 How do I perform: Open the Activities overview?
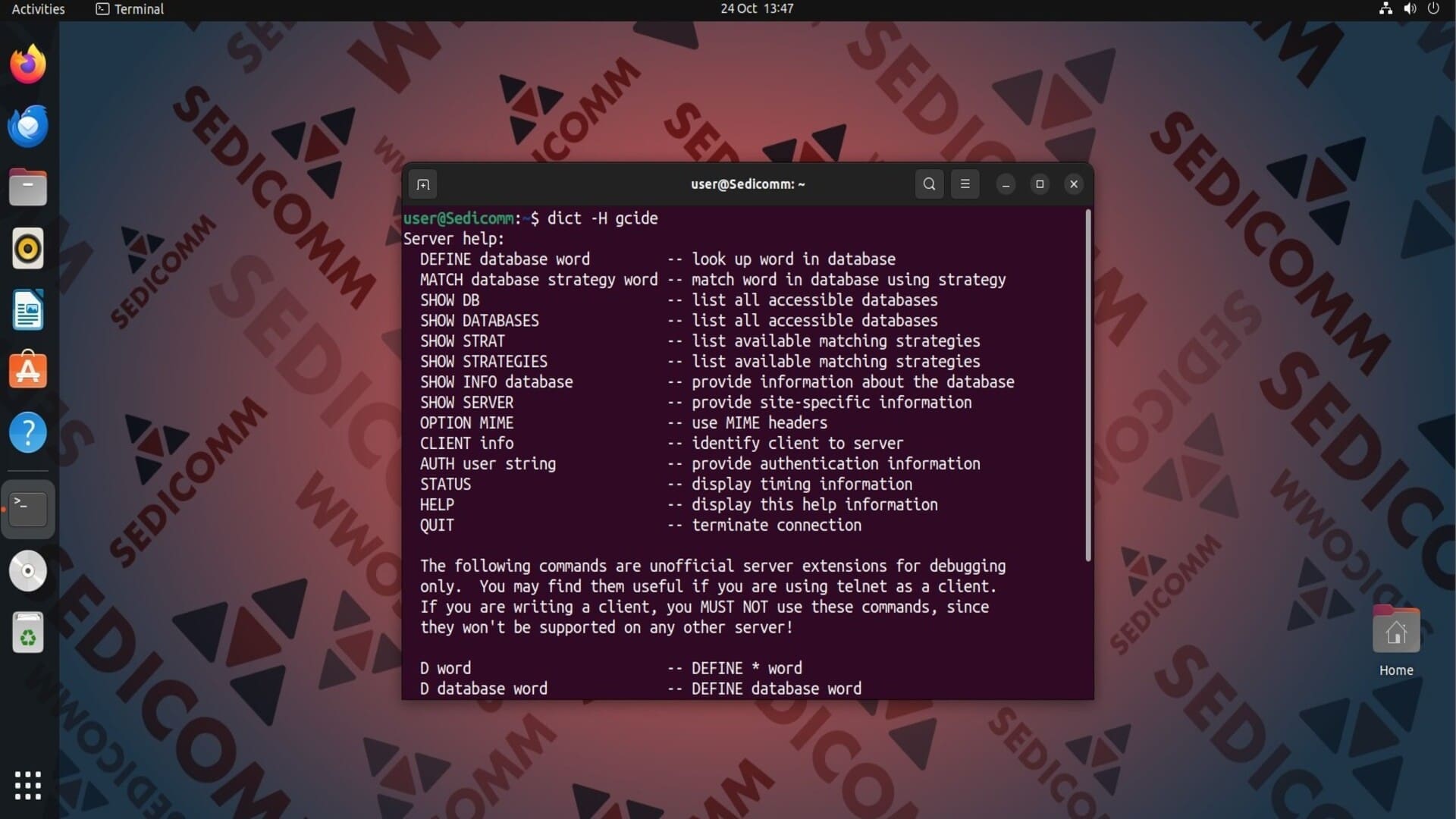pyautogui.click(x=38, y=9)
